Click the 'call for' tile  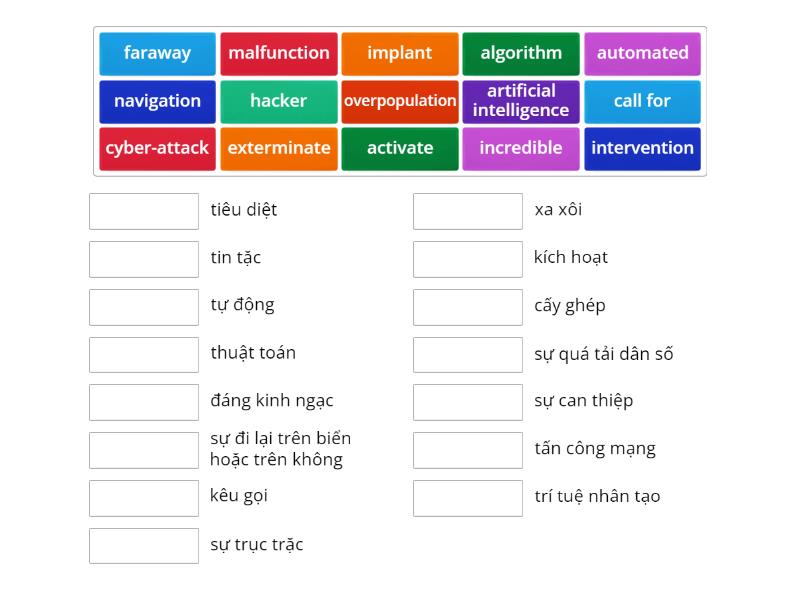(642, 101)
